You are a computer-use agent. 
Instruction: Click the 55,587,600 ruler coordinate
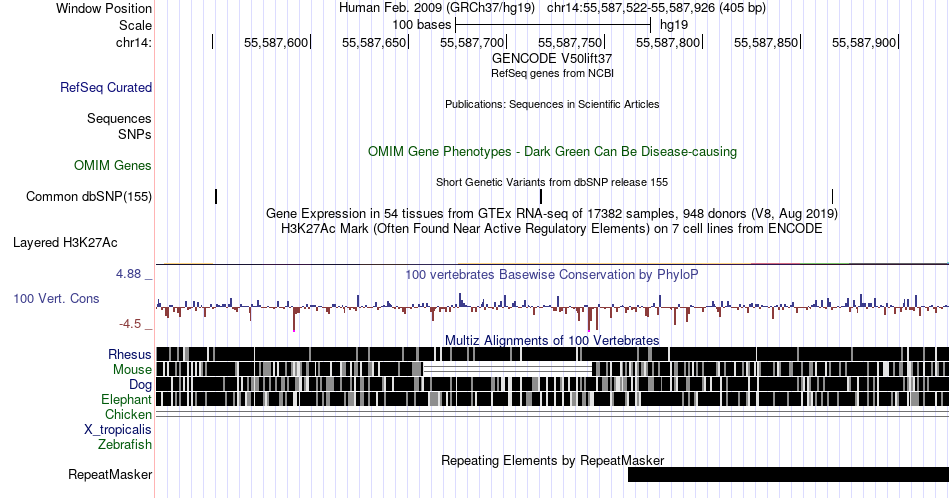coord(276,42)
